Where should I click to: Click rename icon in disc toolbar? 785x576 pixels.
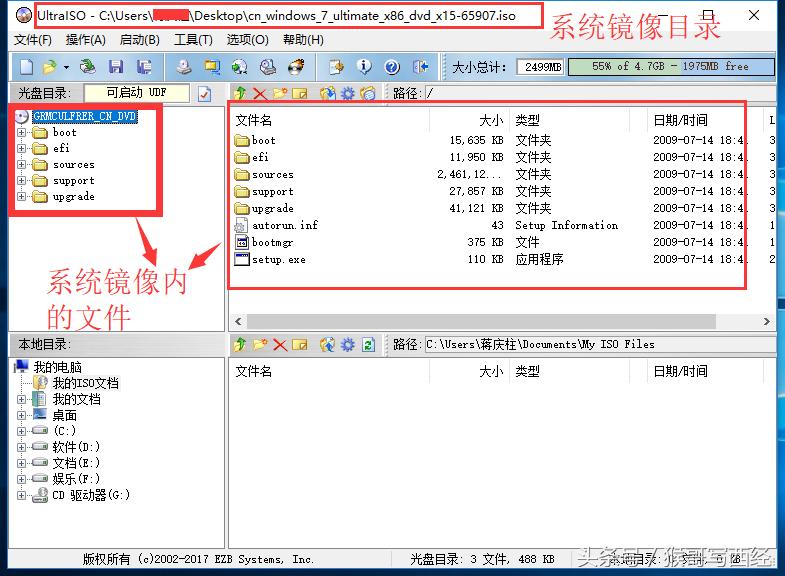(299, 93)
